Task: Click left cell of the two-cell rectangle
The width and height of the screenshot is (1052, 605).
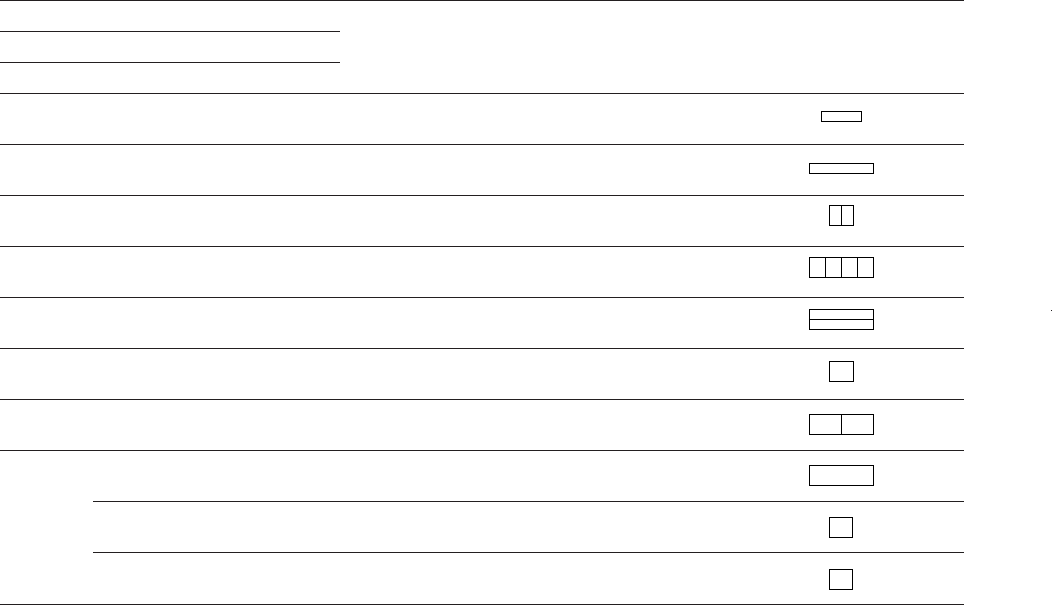Action: (x=825, y=425)
